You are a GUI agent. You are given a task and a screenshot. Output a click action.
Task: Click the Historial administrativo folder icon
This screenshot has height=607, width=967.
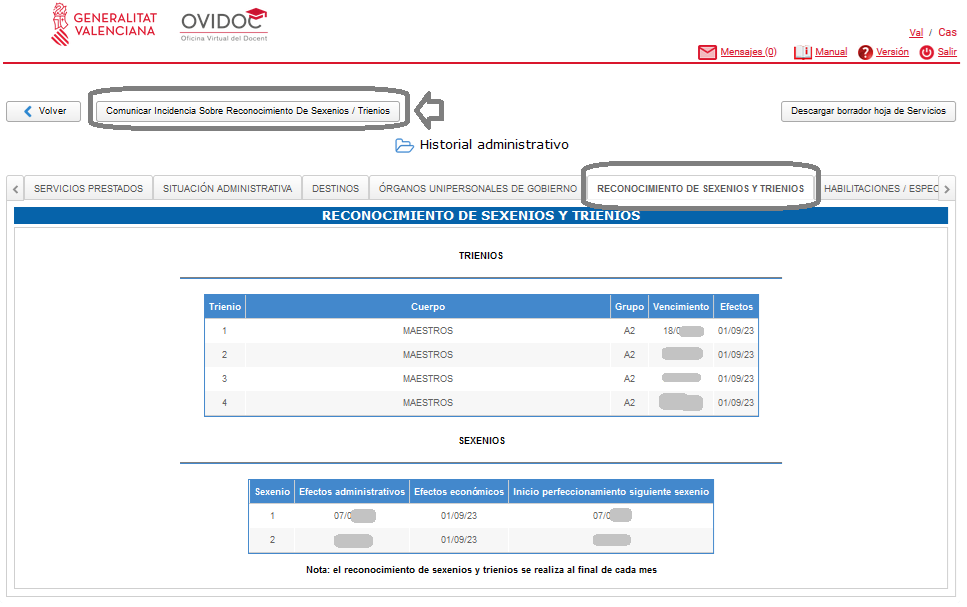(404, 146)
